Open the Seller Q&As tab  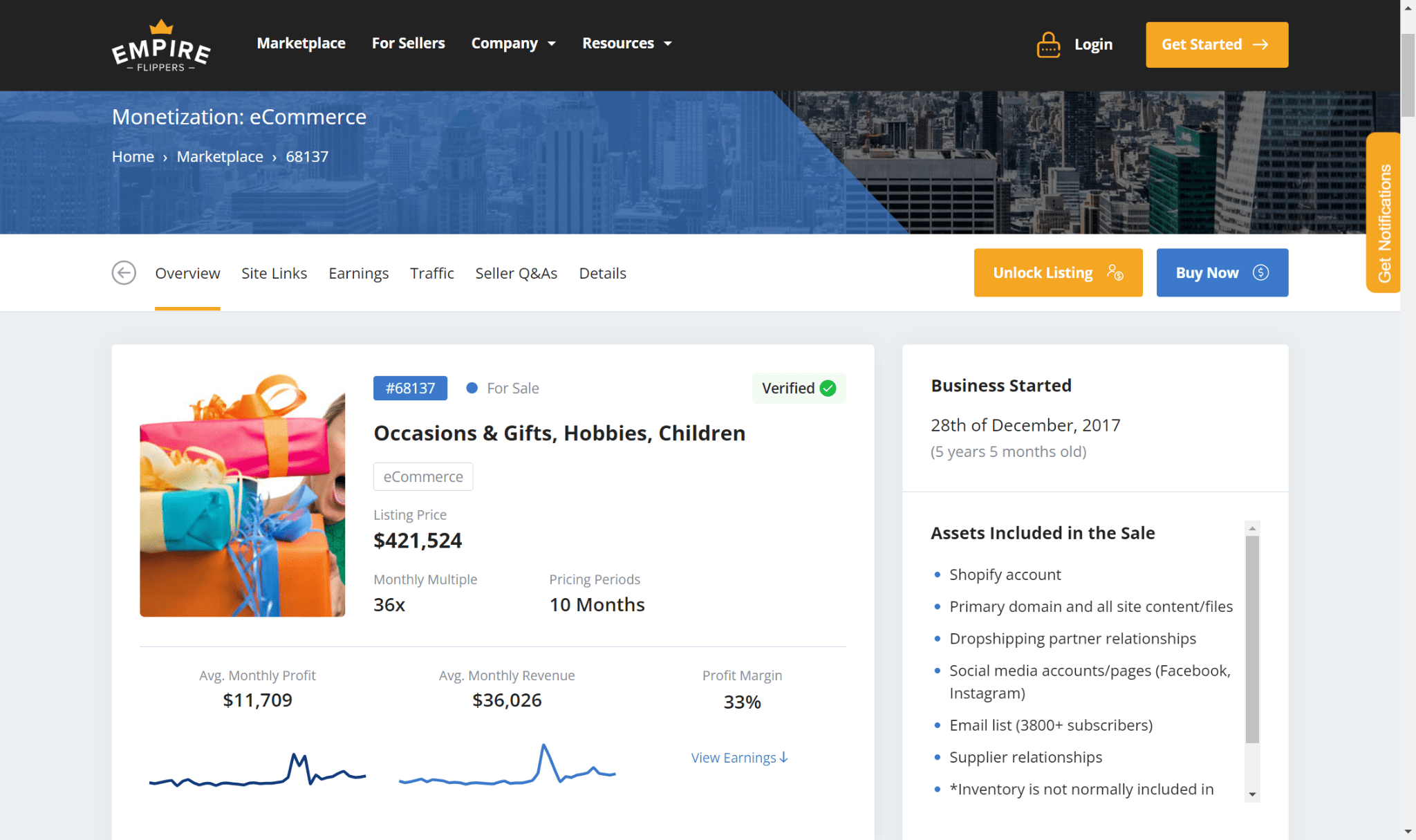pos(516,274)
